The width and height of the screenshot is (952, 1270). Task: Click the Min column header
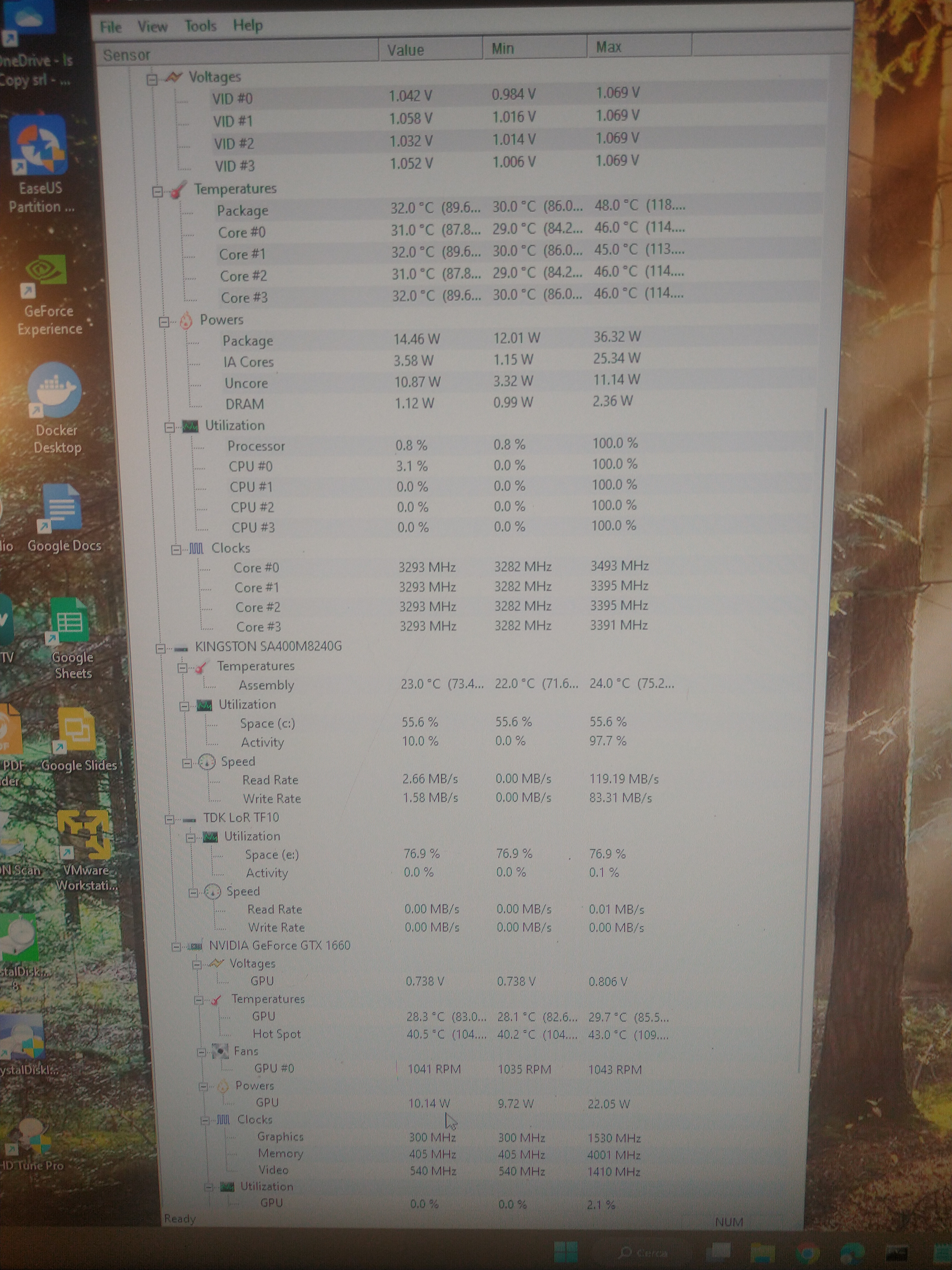coord(535,48)
